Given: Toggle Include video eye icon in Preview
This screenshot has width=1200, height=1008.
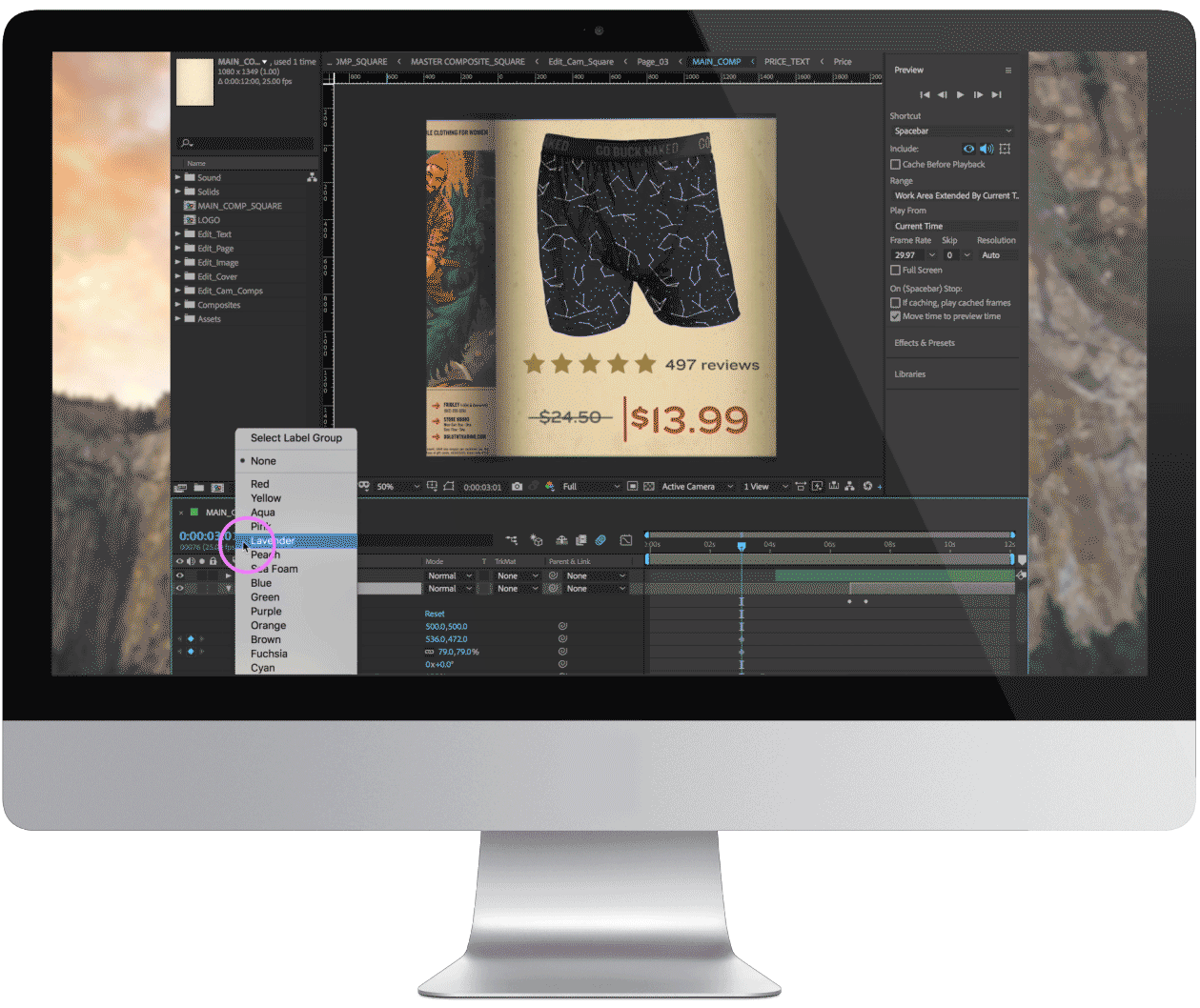Looking at the screenshot, I should click(x=968, y=149).
